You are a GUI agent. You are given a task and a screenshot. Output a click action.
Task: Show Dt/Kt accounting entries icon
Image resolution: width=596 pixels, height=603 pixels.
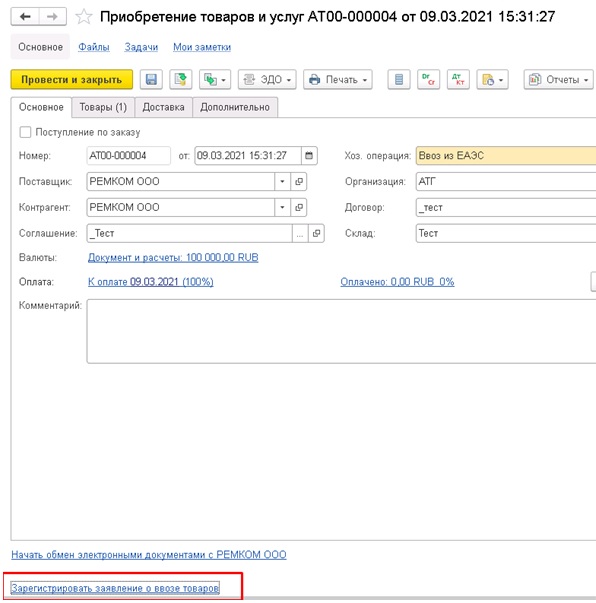[458, 80]
